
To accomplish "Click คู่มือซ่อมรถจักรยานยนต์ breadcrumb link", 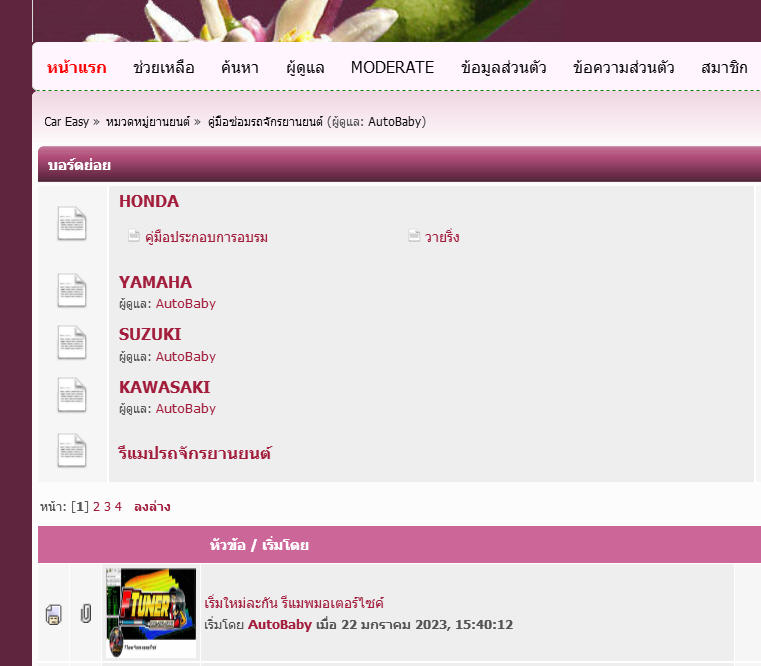I will point(265,121).
